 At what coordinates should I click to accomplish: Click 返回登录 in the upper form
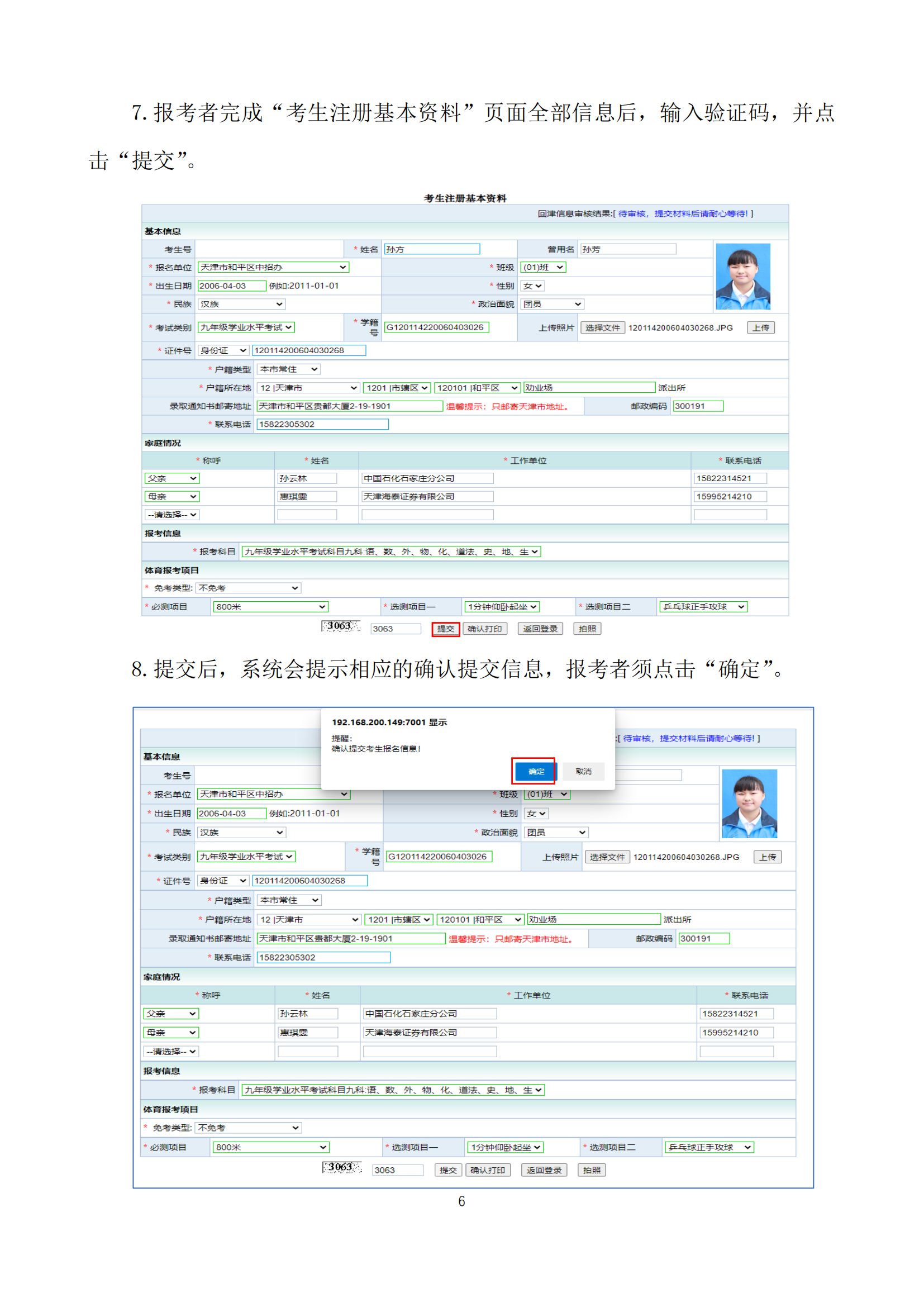540,629
